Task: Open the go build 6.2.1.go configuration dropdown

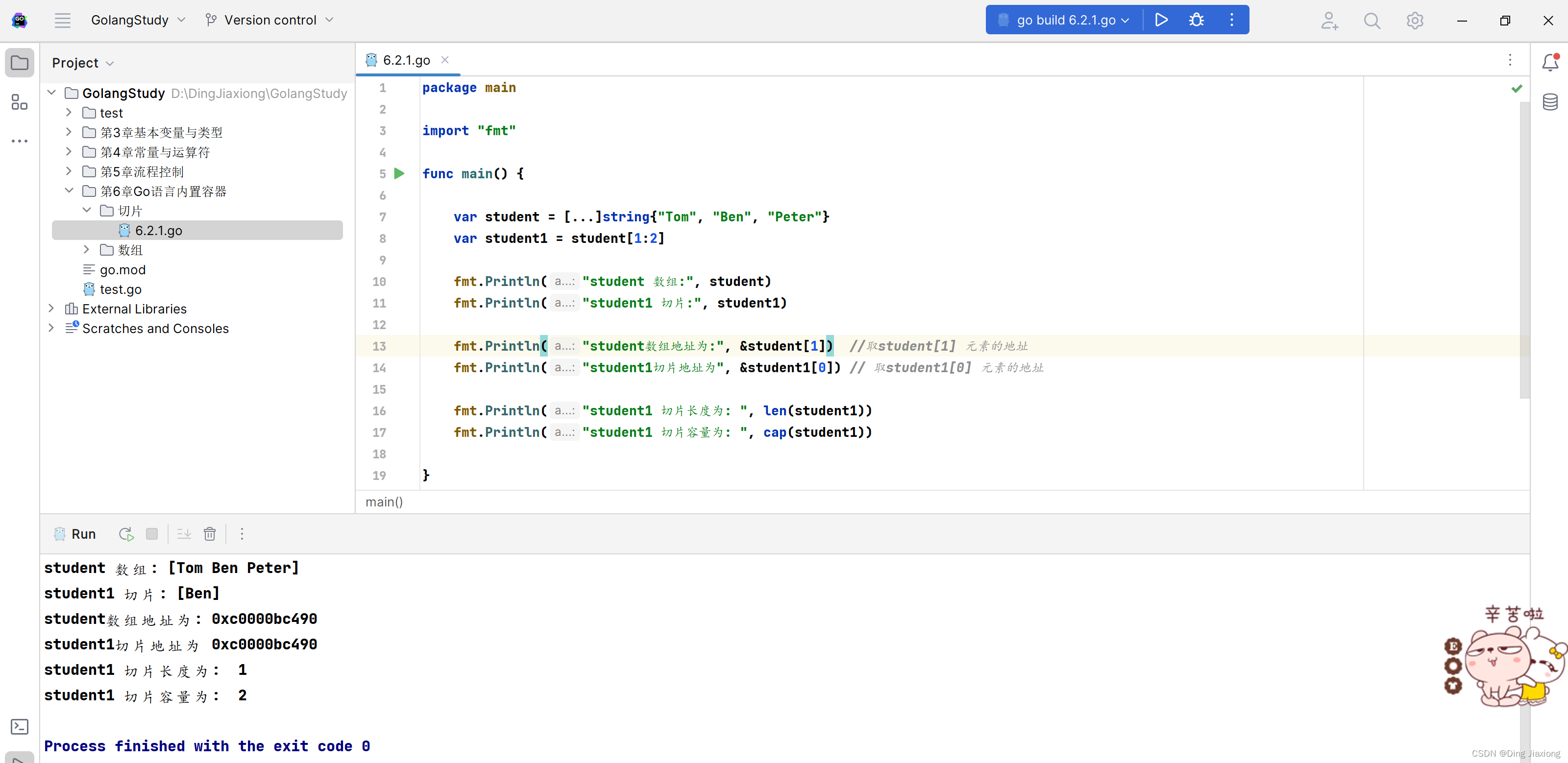Action: click(1065, 20)
